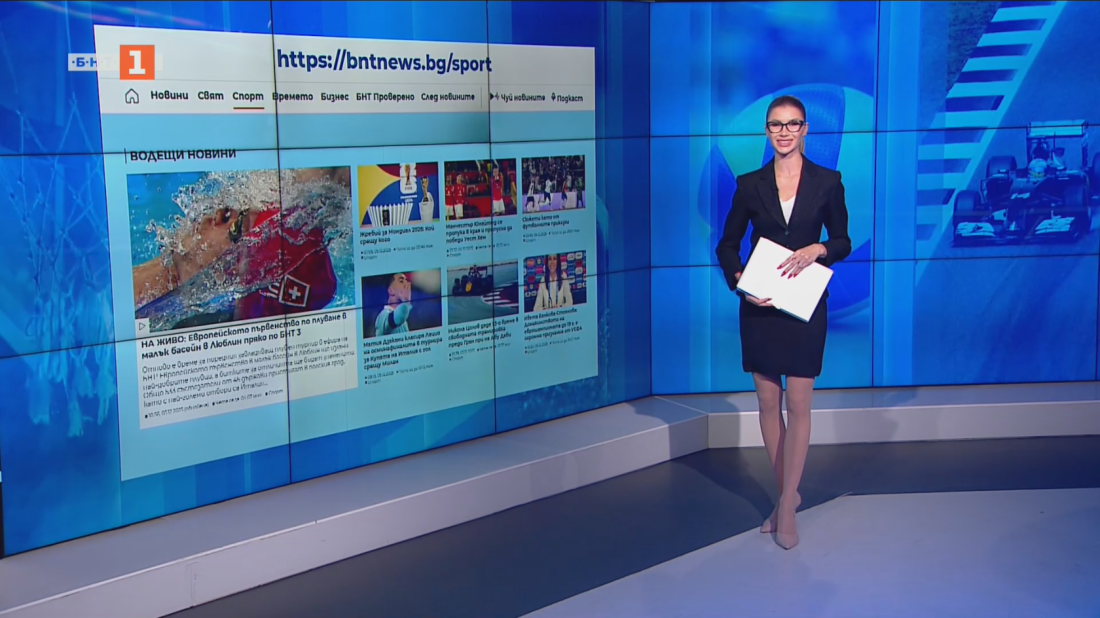
Task: Click the microphone icon beside Подкаст
Action: (x=553, y=98)
